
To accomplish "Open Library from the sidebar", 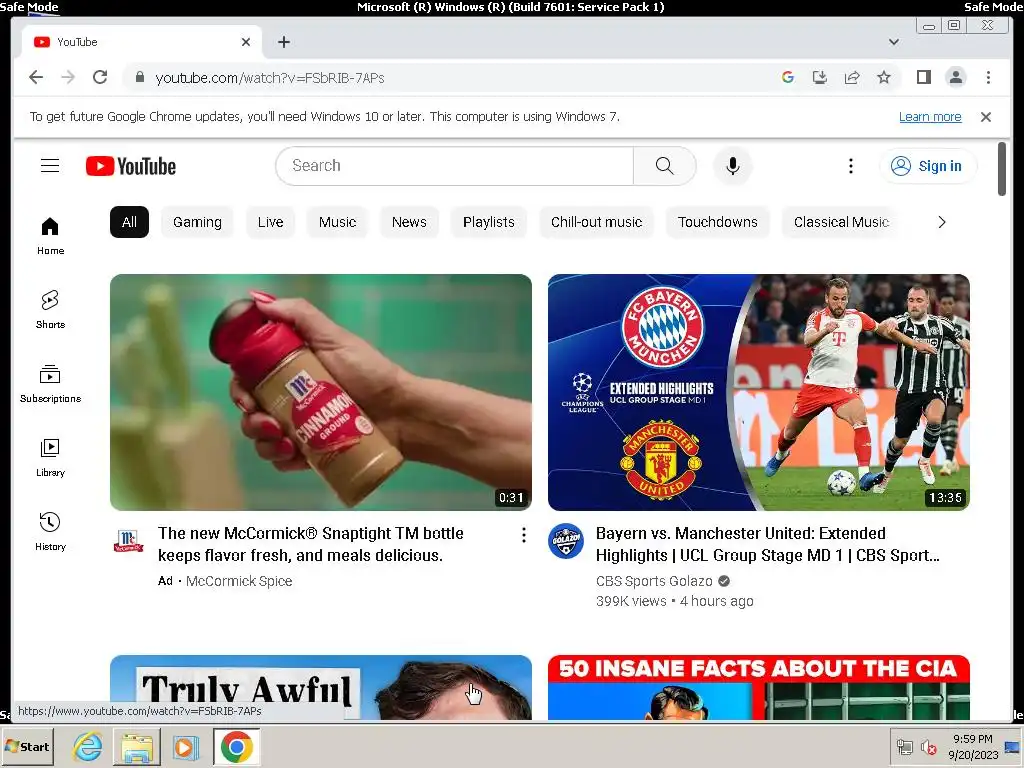I will click(50, 458).
